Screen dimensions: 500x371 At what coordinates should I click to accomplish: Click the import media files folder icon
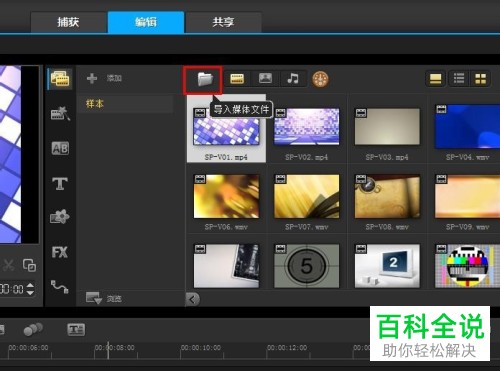tap(205, 79)
